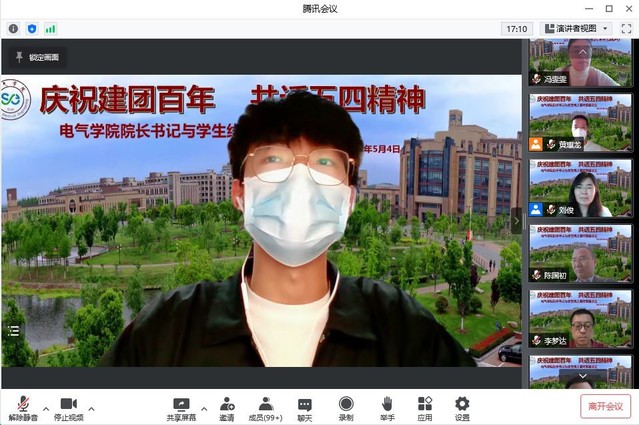Open the chat (聊天) panel

point(305,407)
